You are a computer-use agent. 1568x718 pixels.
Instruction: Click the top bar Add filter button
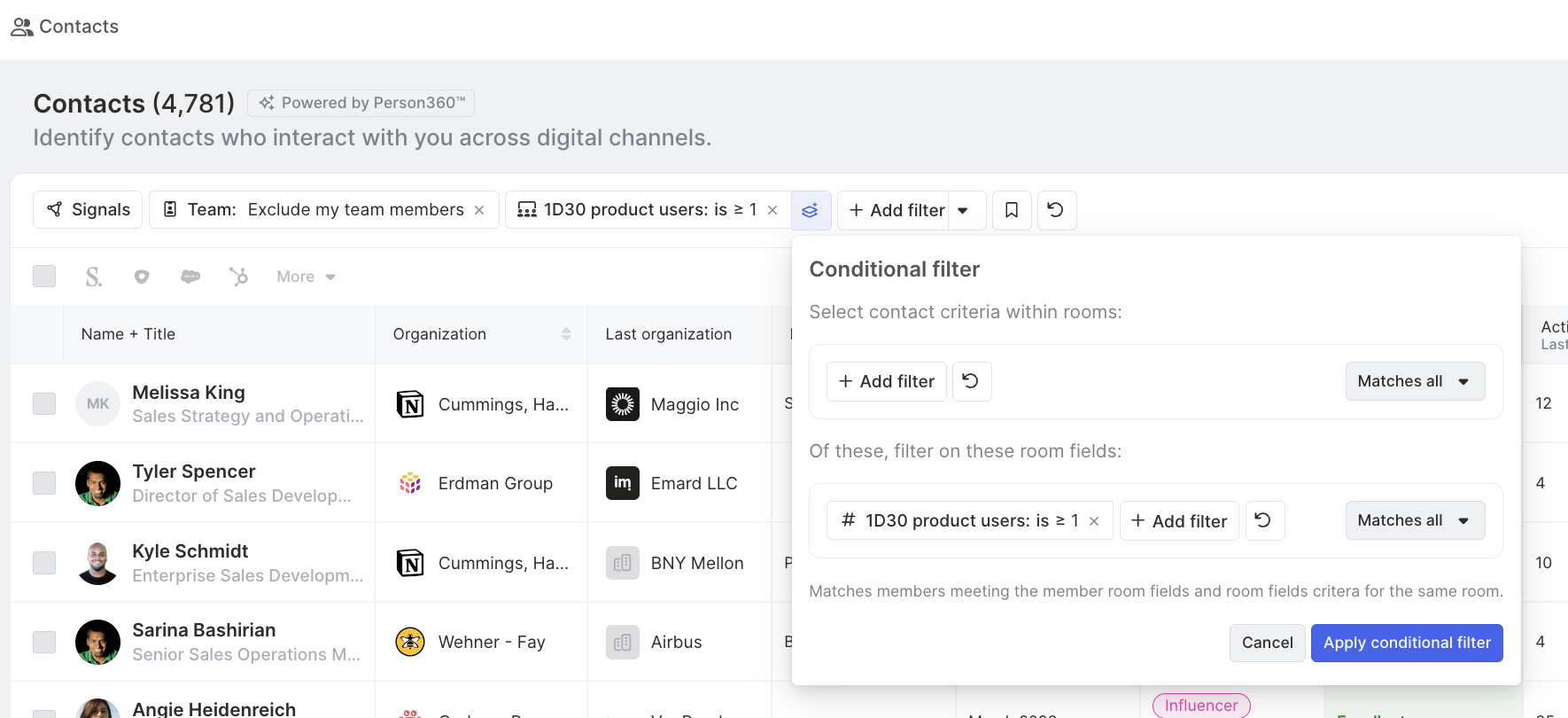tap(895, 210)
